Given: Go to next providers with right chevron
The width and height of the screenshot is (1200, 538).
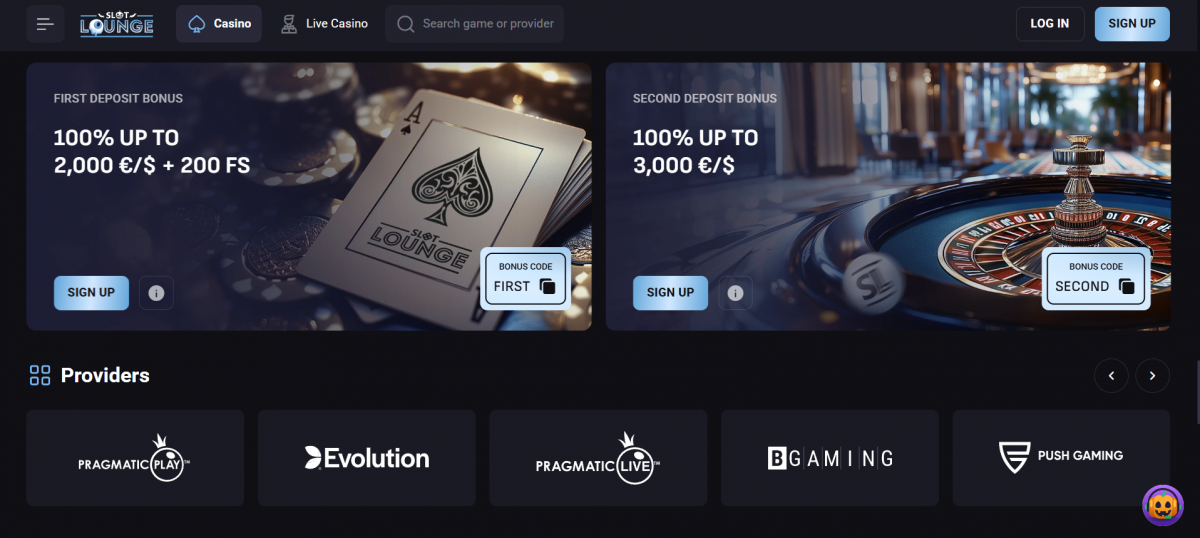Looking at the screenshot, I should point(1152,375).
